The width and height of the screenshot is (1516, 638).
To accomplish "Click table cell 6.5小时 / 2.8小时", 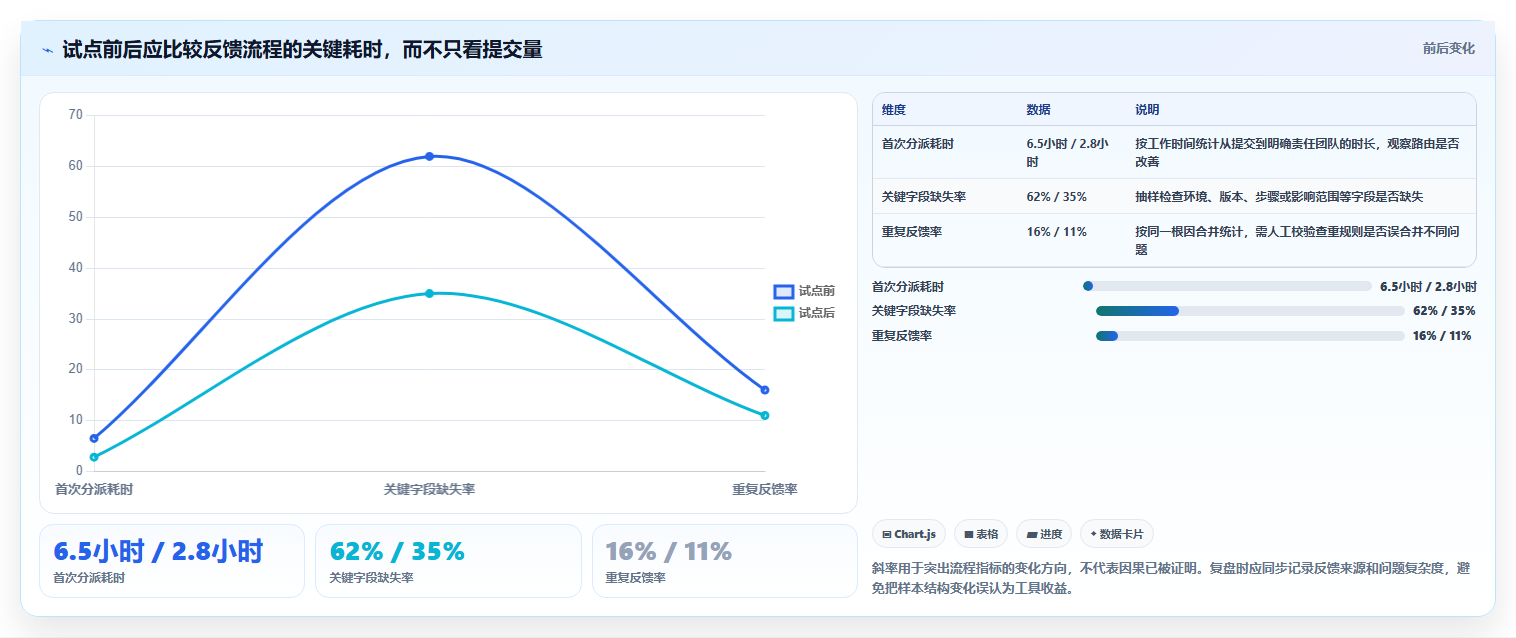I will click(1067, 153).
